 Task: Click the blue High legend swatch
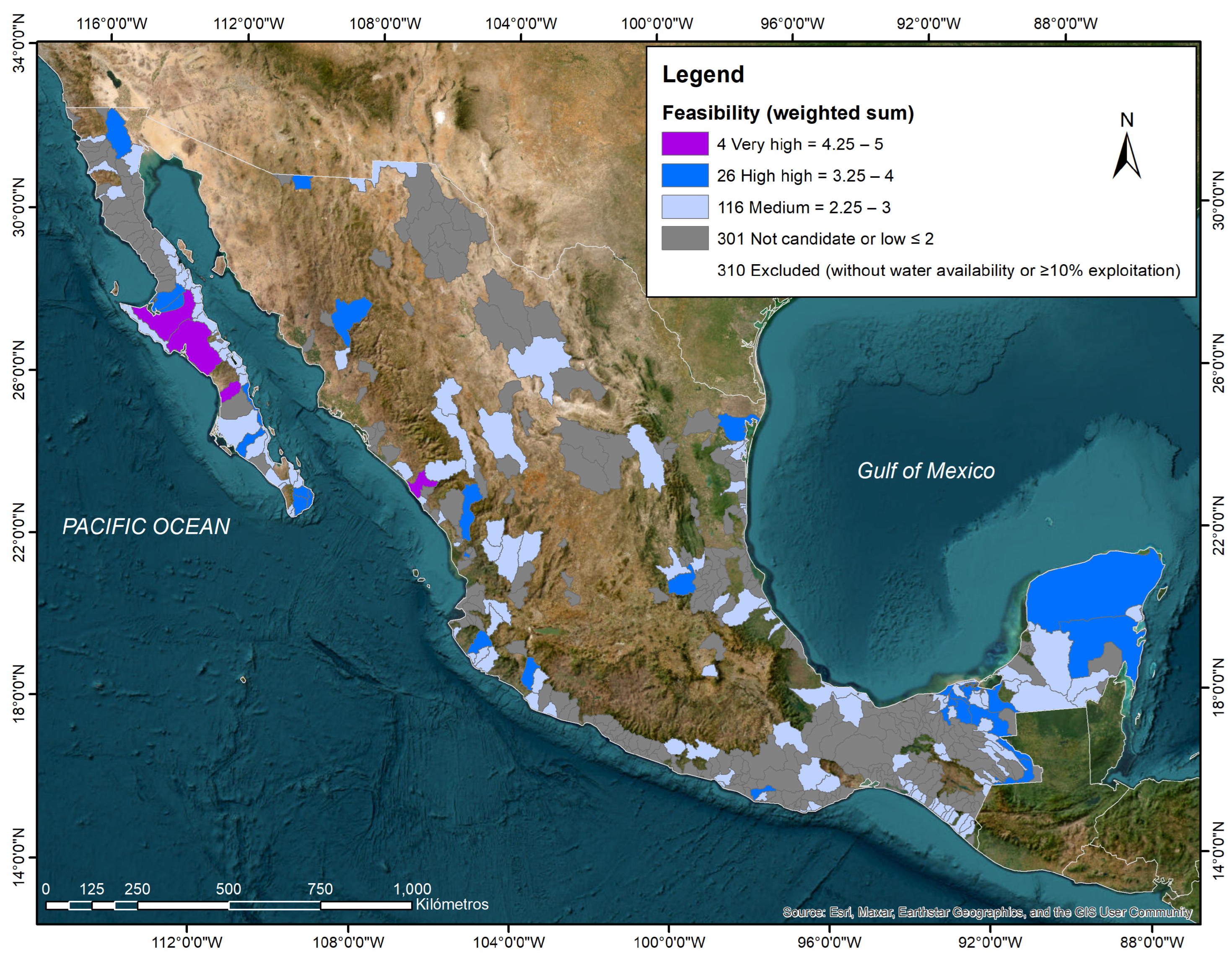click(x=685, y=176)
